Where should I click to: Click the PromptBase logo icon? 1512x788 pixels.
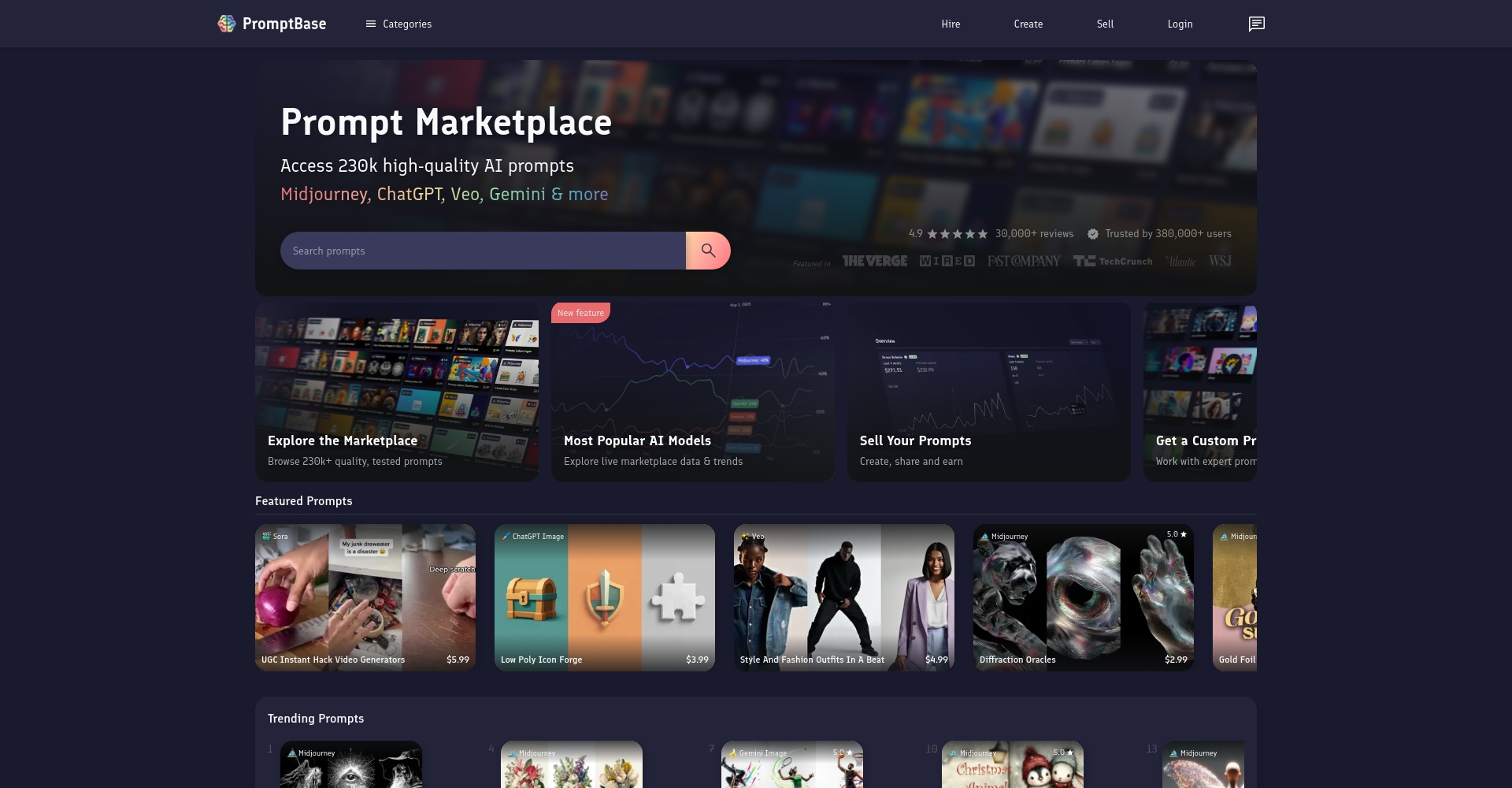[227, 24]
